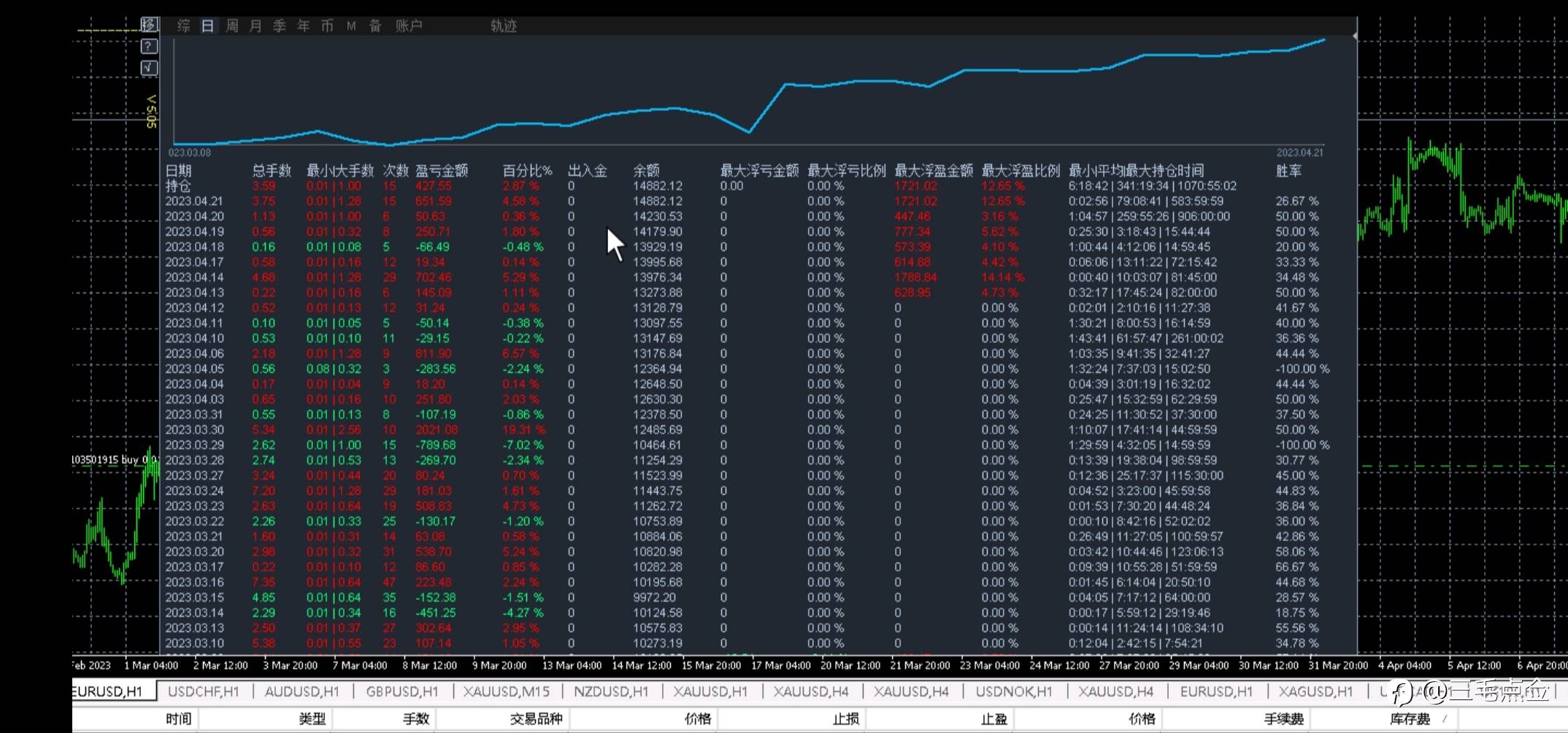Screen dimensions: 1568x733
Task: Switch to the 季 quarterly view
Action: pos(280,26)
